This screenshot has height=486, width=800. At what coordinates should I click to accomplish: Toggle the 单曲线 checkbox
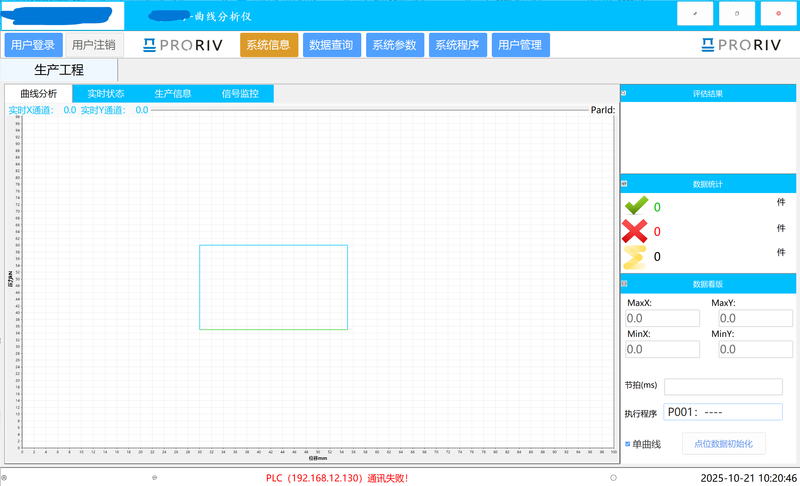(x=628, y=444)
